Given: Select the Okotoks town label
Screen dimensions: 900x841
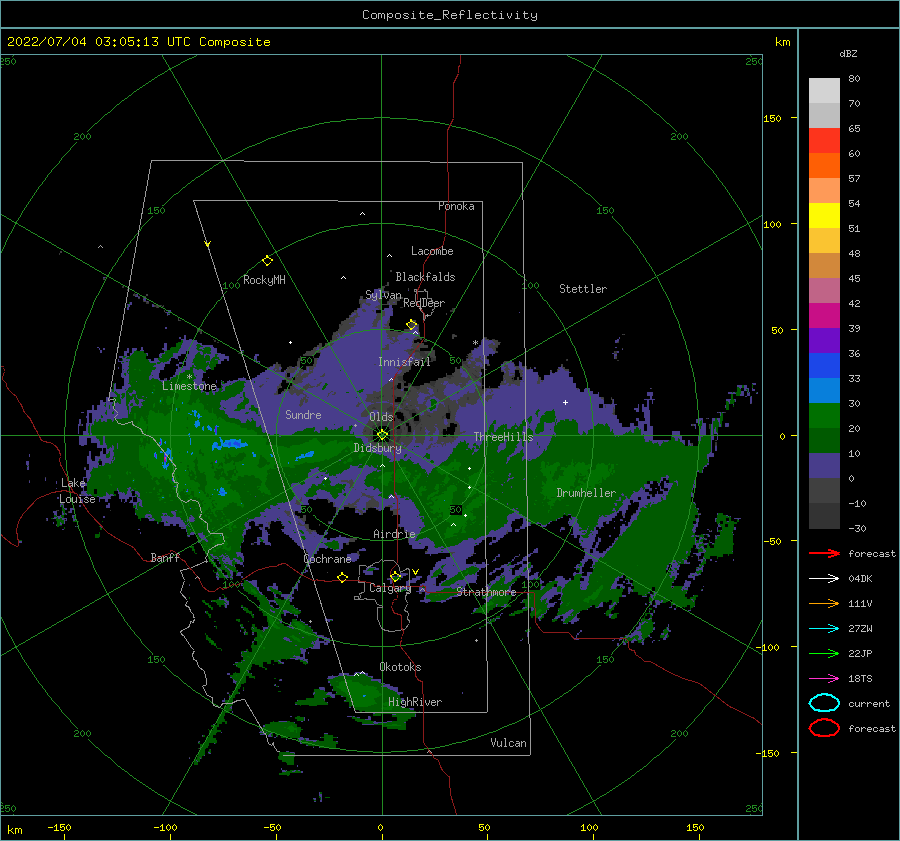Looking at the screenshot, I should [400, 667].
